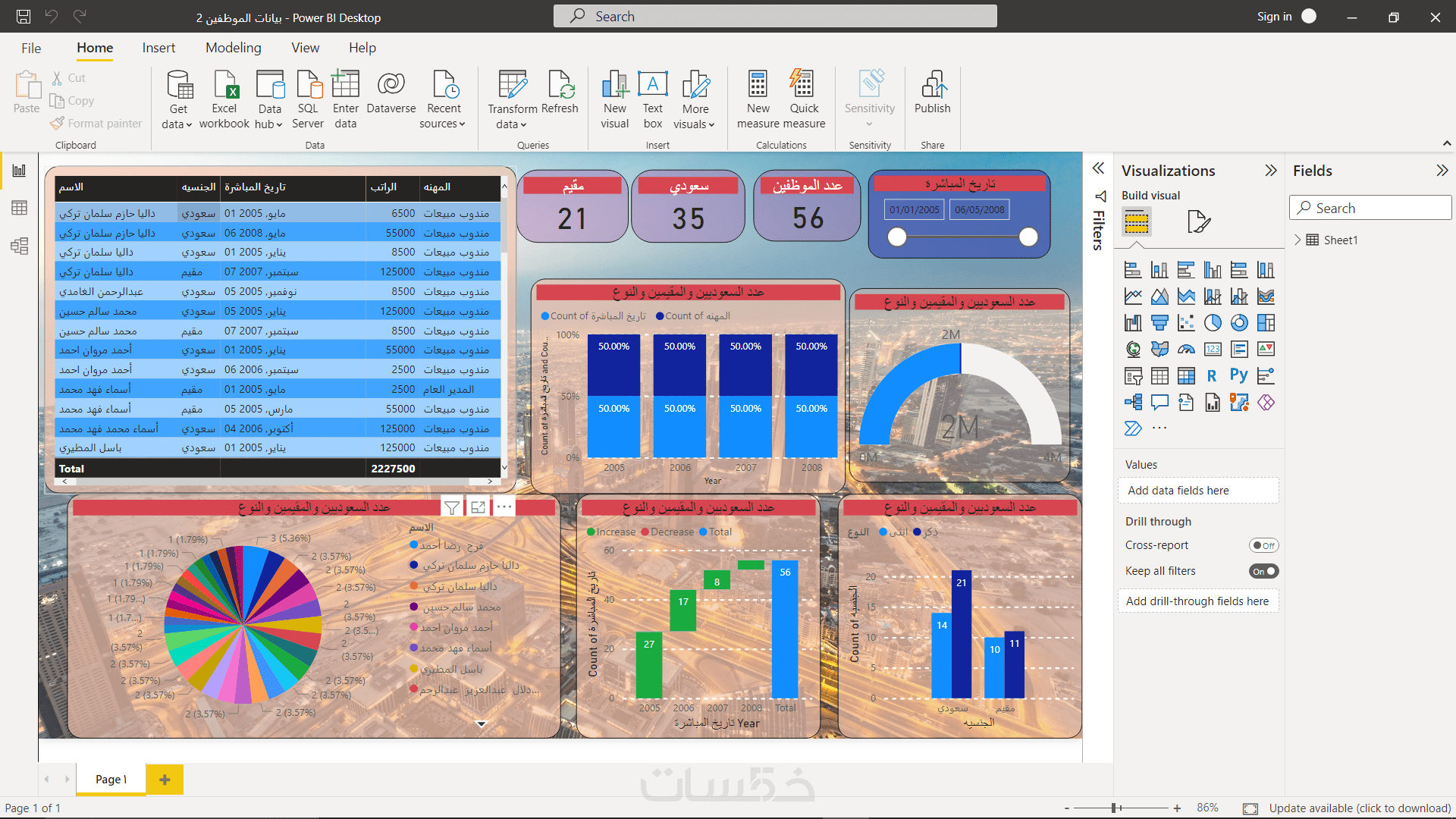The height and width of the screenshot is (819, 1456).
Task: Open the Data view in left sidebar
Action: (19, 208)
